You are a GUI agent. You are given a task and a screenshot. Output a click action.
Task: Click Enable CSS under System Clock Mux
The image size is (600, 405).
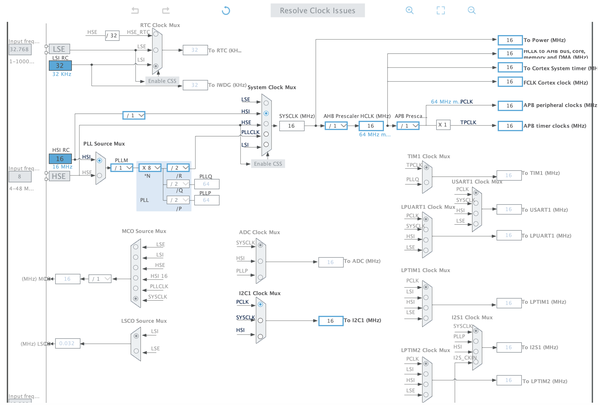click(268, 163)
